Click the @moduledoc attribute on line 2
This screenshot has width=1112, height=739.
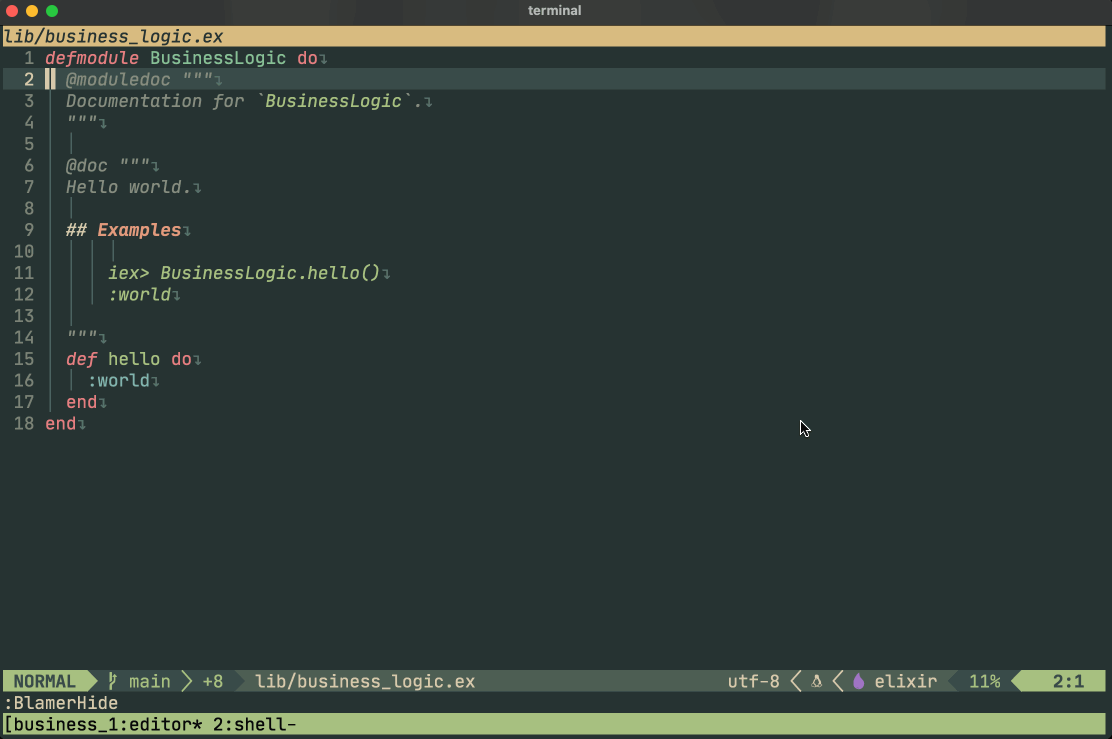click(118, 79)
